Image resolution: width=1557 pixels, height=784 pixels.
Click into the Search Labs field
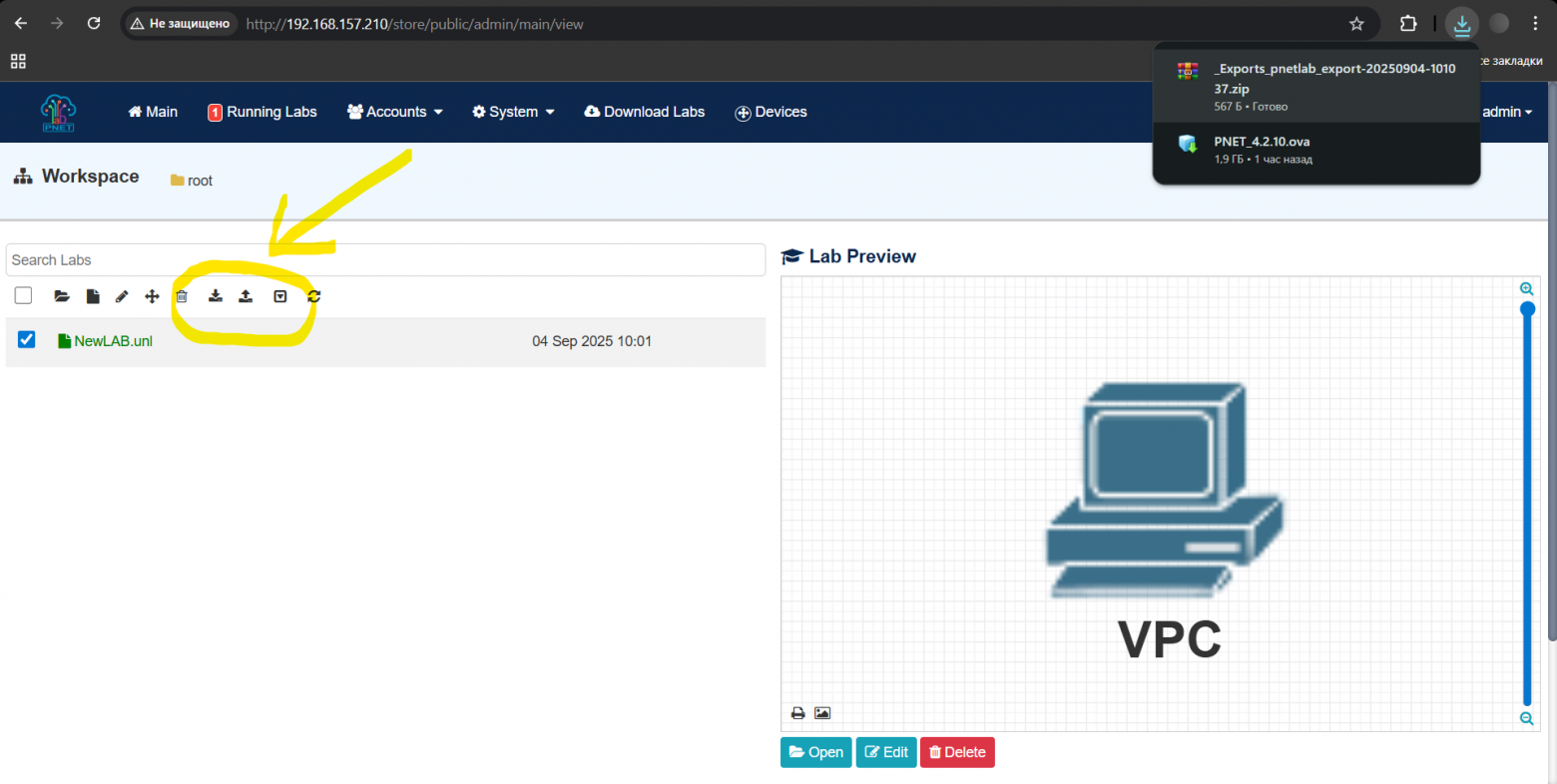click(385, 260)
